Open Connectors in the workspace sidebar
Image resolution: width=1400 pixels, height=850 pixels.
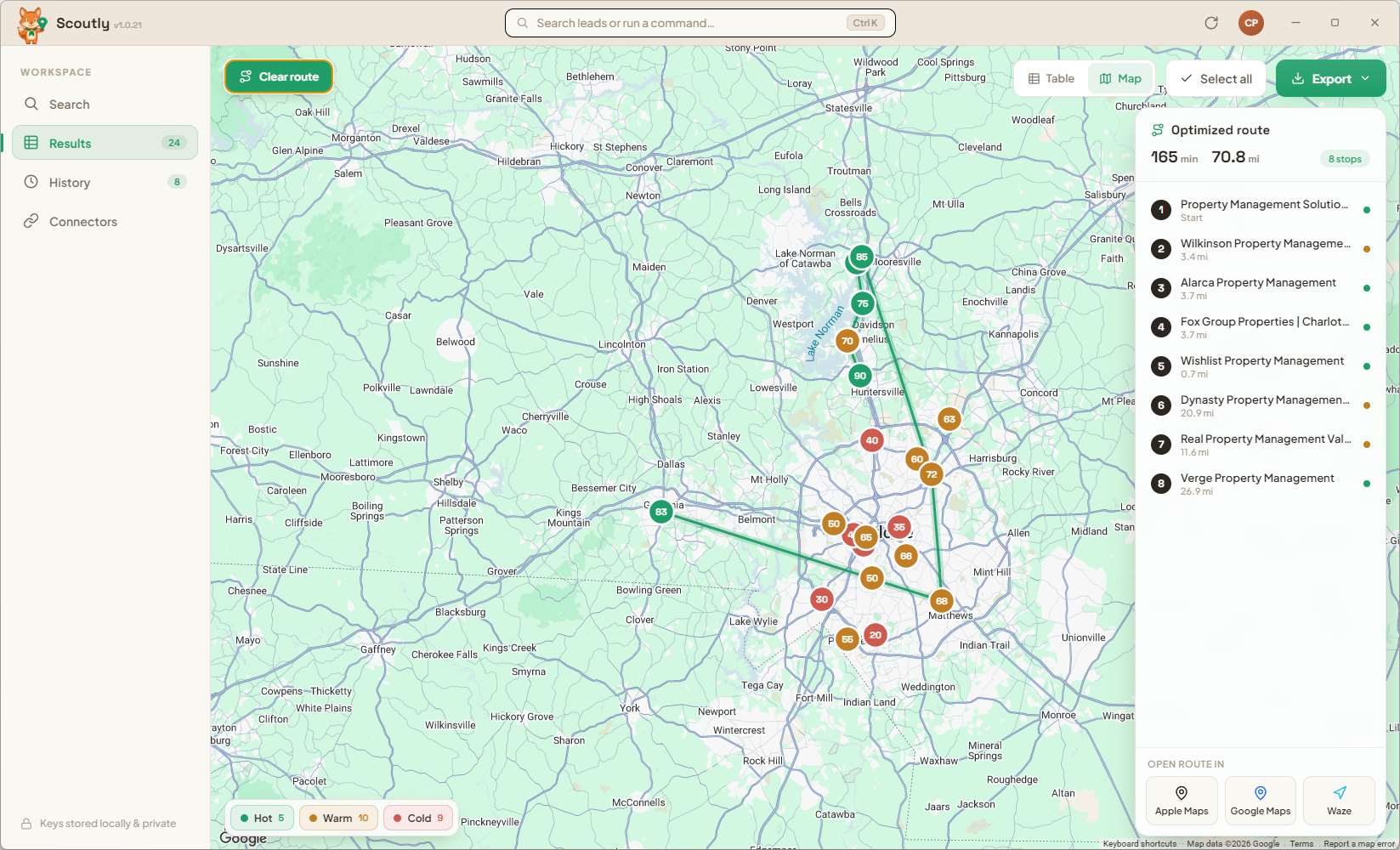coord(105,221)
